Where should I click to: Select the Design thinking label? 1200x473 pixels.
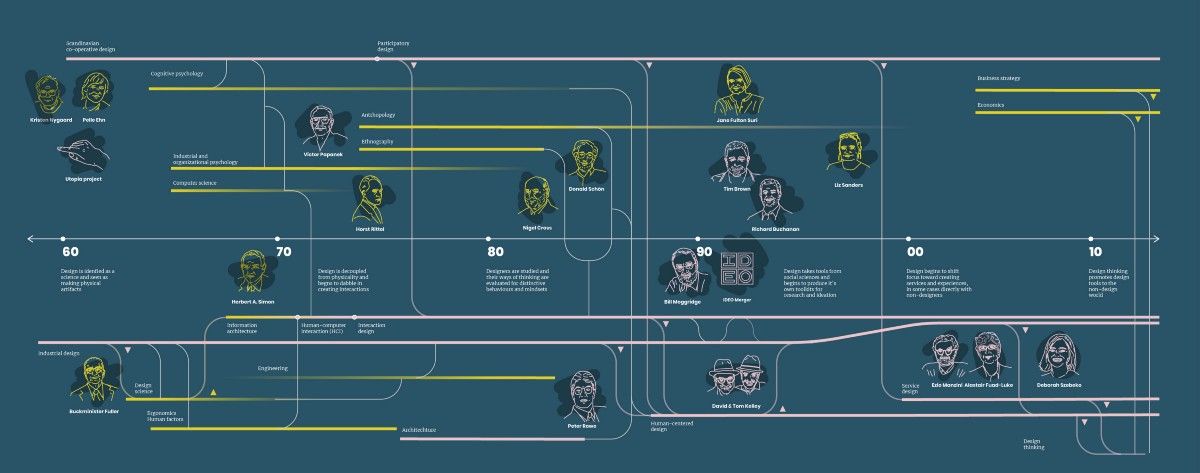1033,444
